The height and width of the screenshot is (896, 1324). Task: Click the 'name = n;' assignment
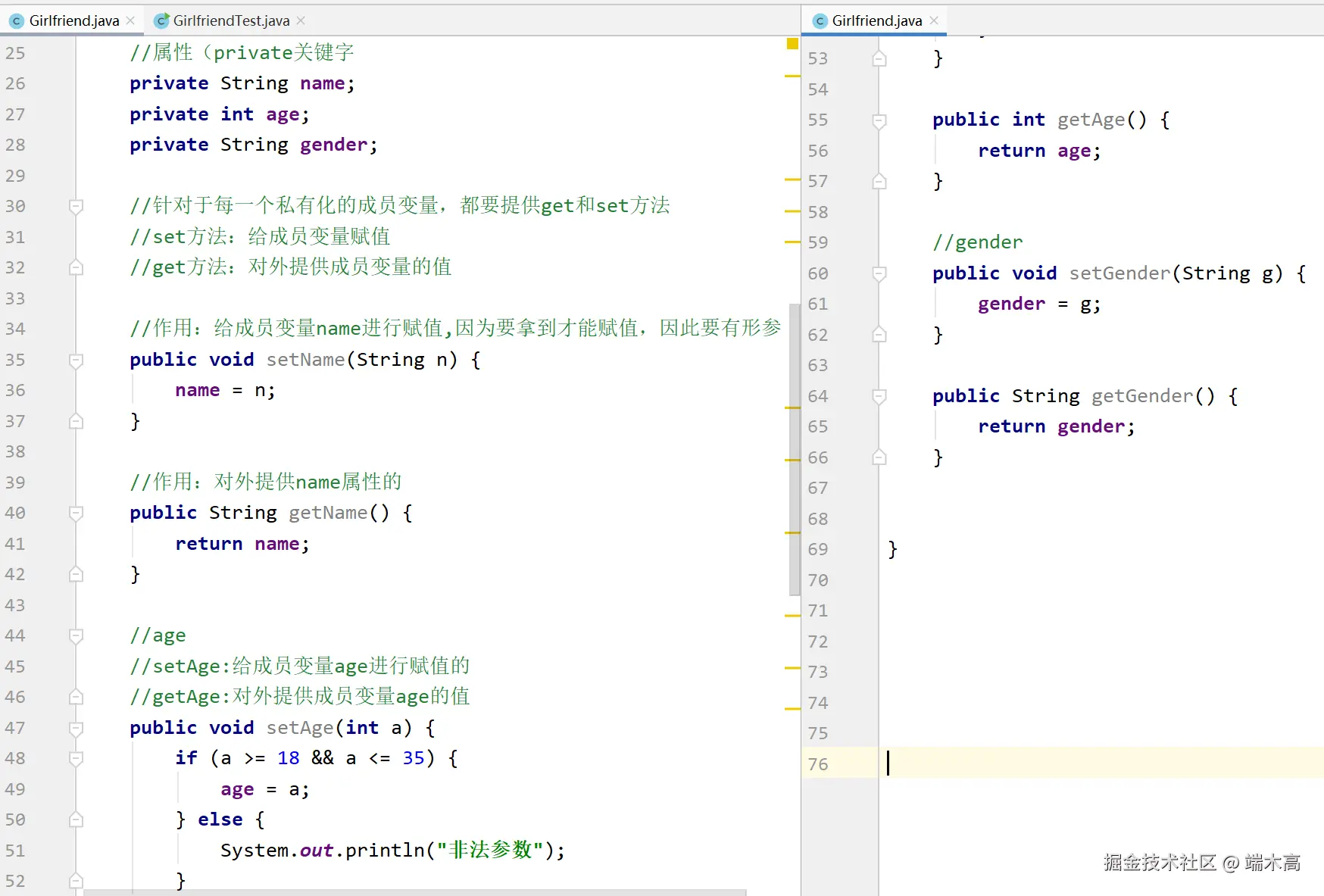pos(226,390)
